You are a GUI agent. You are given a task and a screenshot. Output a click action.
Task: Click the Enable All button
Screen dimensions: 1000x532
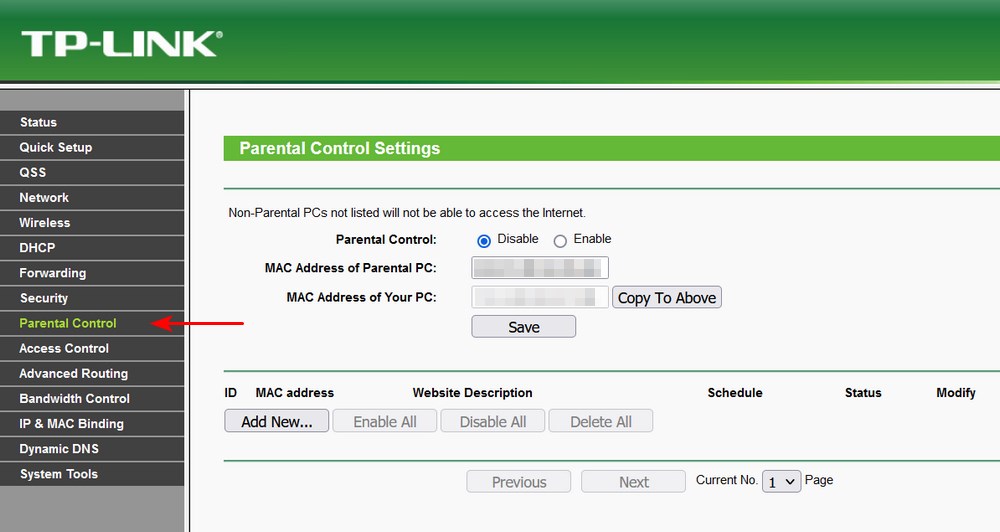[385, 421]
